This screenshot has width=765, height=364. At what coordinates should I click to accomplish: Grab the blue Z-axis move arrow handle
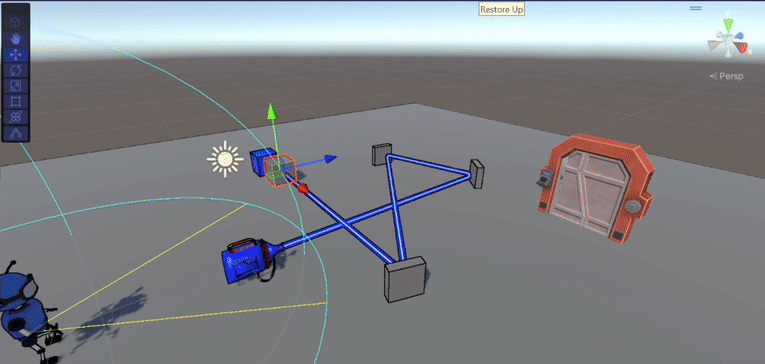[x=330, y=158]
